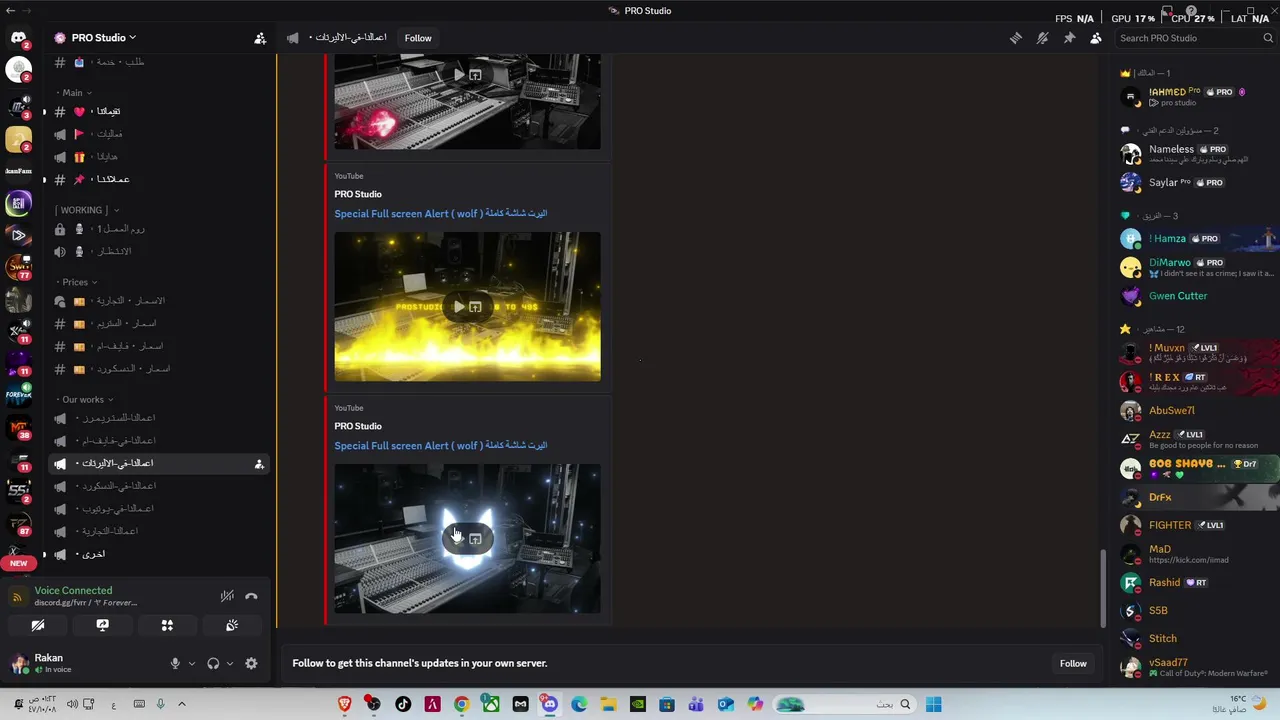Open second Special Full screen Alert link
Viewport: 1280px width, 720px height.
441,445
